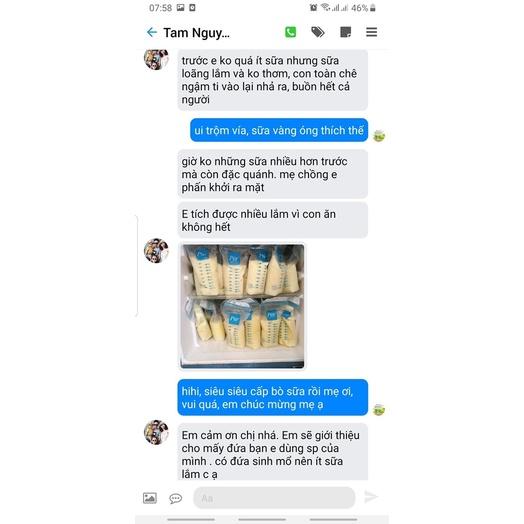
Task: Focus the Aa message input field
Action: coord(274,498)
